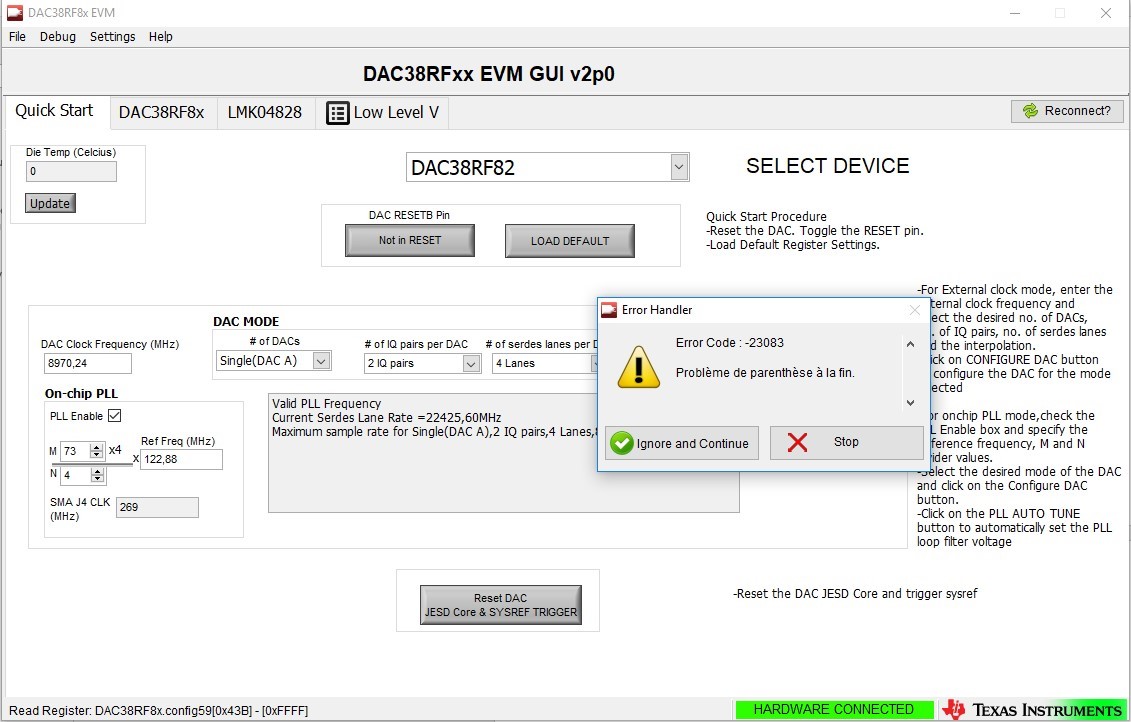Click the red X icon on Stop
The image size is (1131, 722).
(x=797, y=442)
